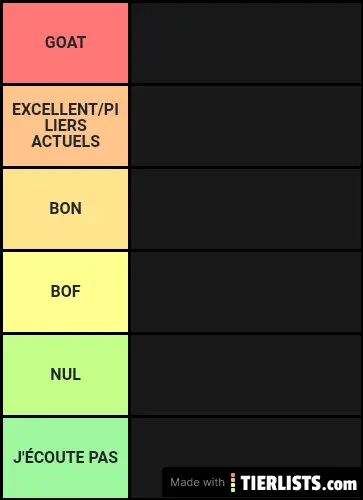Click the TIERLISTS.com colored bar logo icon
Screen dimensions: 363x500
[x=233, y=482]
